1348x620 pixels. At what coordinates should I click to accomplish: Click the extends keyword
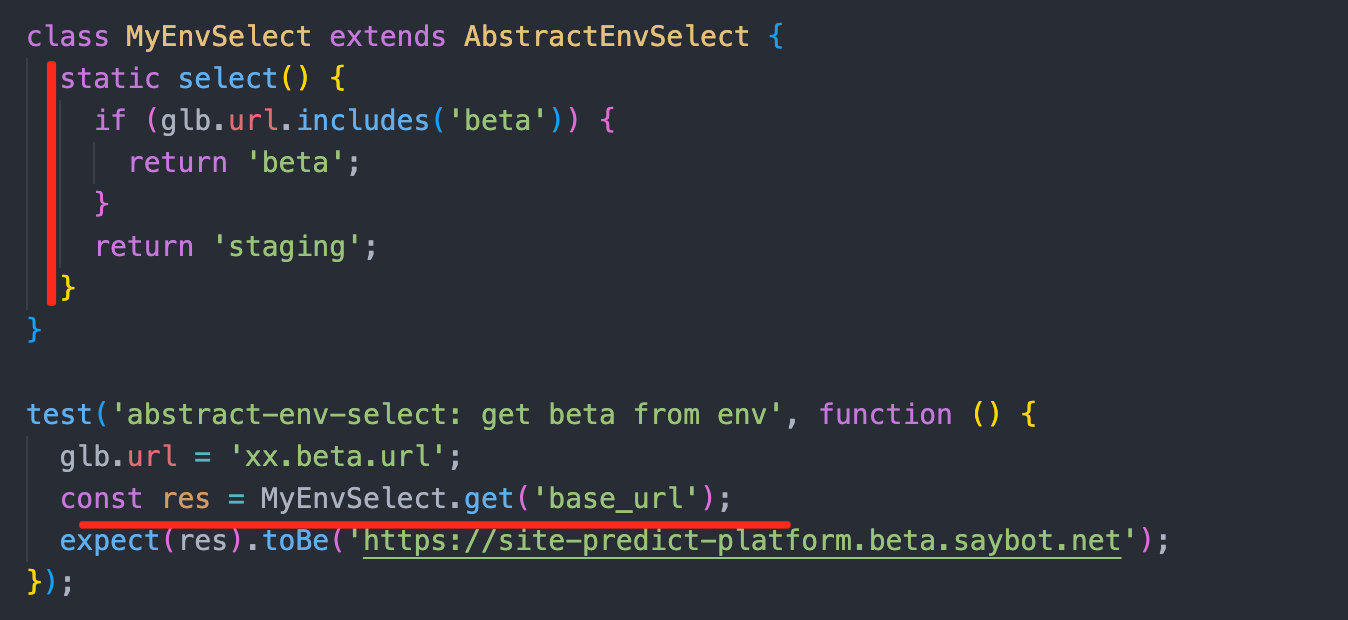tap(388, 37)
